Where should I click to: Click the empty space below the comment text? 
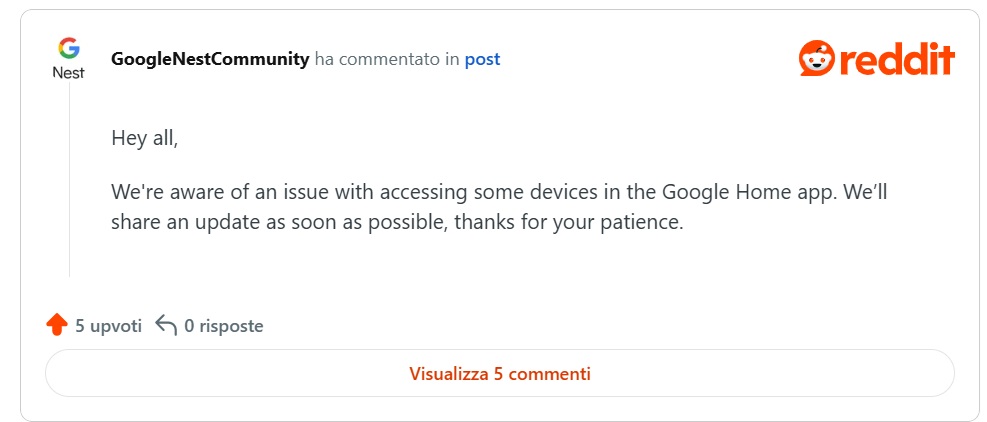(500, 270)
